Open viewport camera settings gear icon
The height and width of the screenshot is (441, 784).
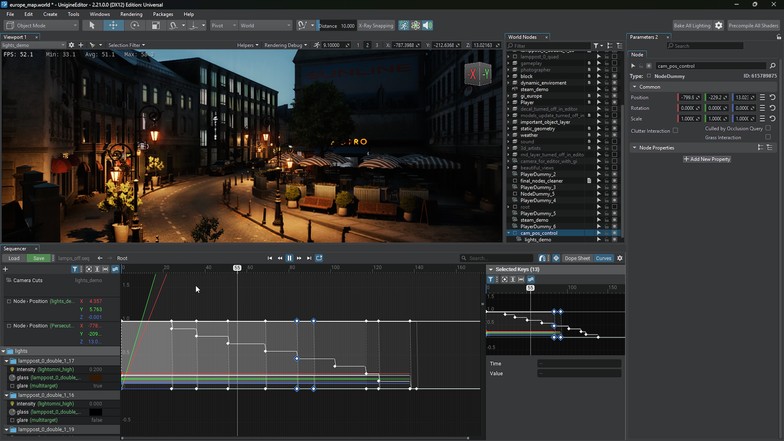[x=72, y=45]
